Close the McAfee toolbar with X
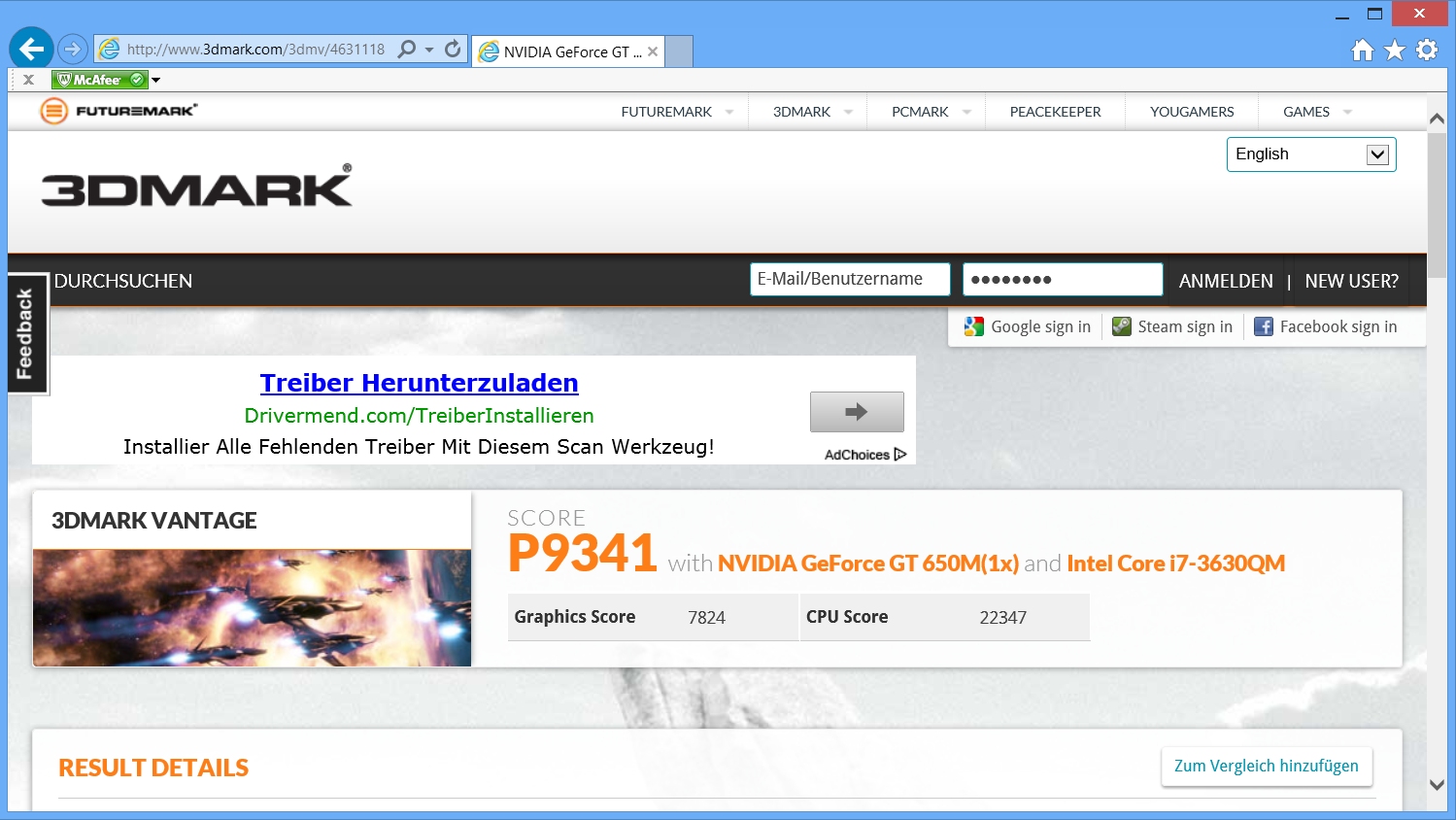 (28, 80)
